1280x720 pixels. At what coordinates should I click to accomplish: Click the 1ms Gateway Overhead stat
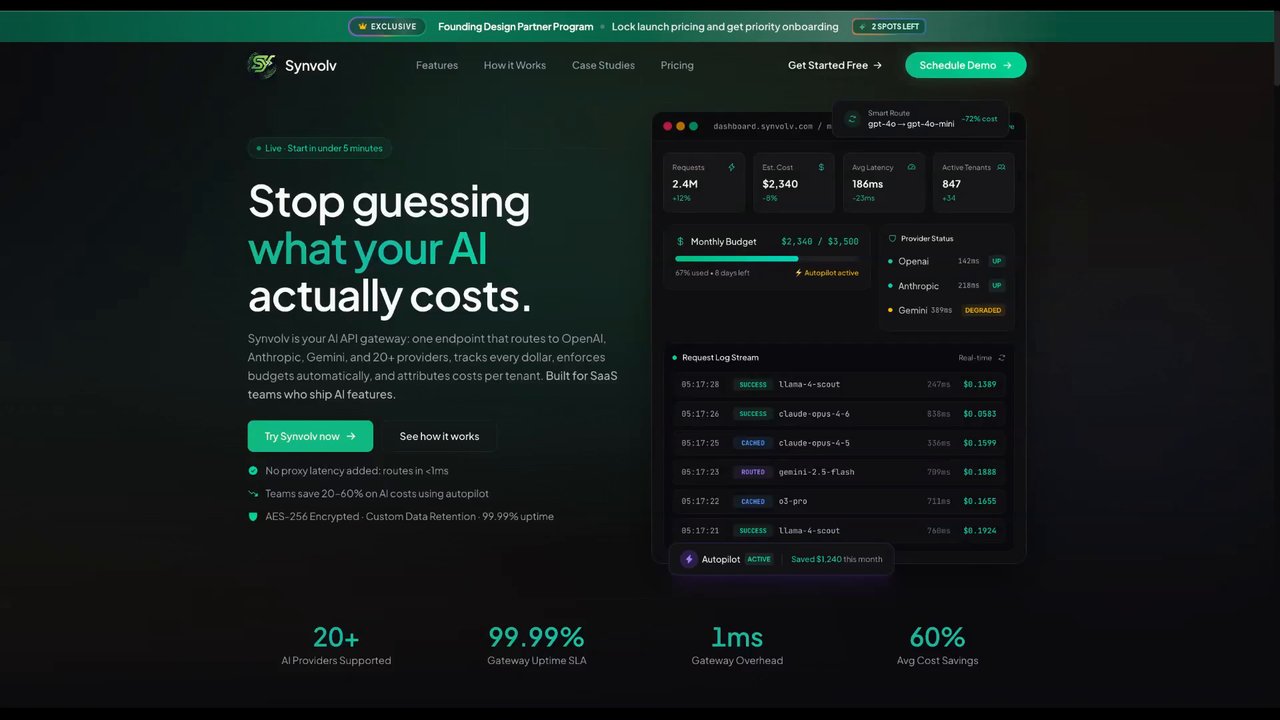(x=737, y=646)
